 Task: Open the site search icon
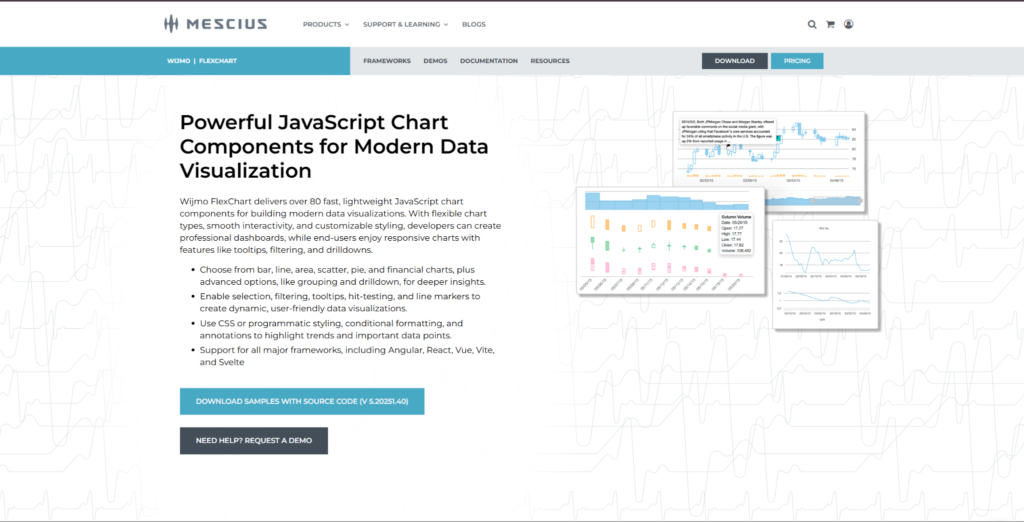(x=812, y=24)
